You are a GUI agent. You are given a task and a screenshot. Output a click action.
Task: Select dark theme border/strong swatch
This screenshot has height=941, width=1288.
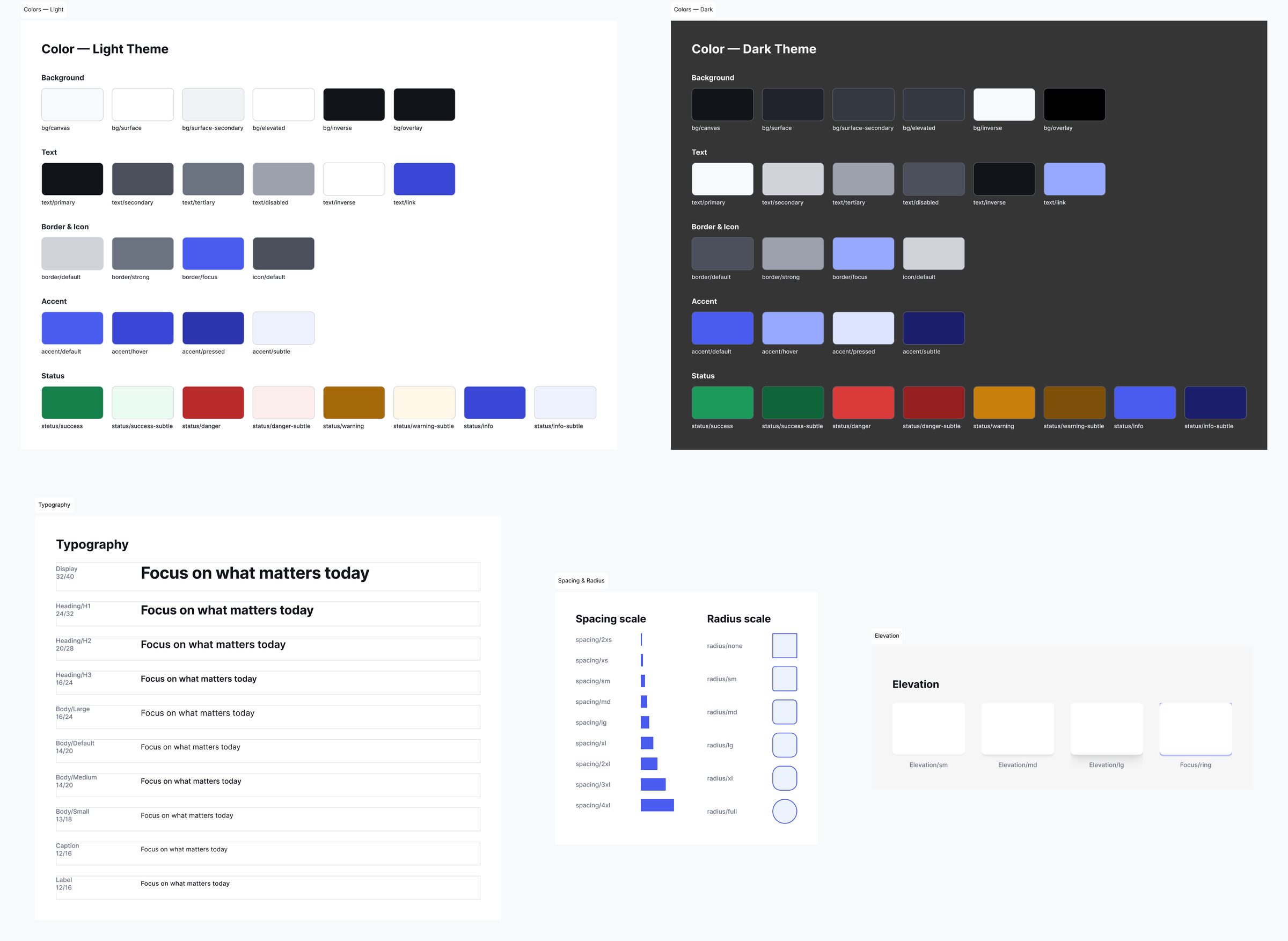(x=793, y=253)
